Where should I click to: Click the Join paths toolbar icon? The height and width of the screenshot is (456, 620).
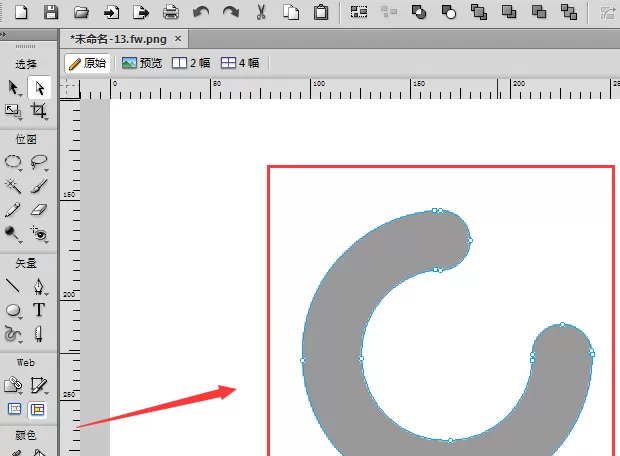(419, 12)
